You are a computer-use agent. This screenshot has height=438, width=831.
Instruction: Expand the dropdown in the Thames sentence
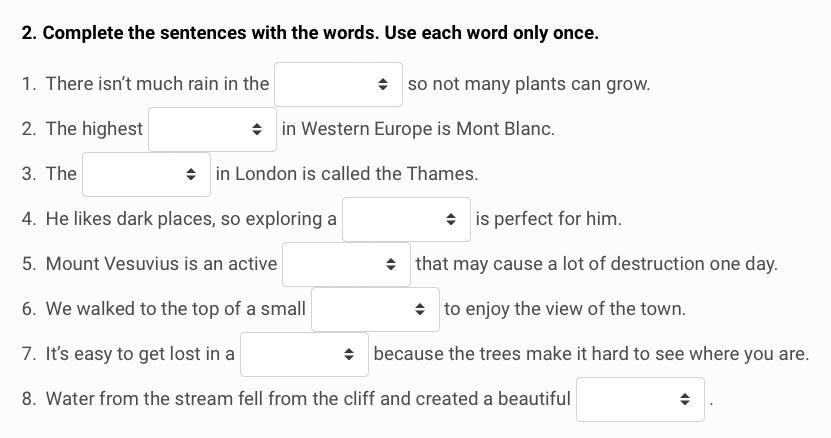click(x=146, y=174)
